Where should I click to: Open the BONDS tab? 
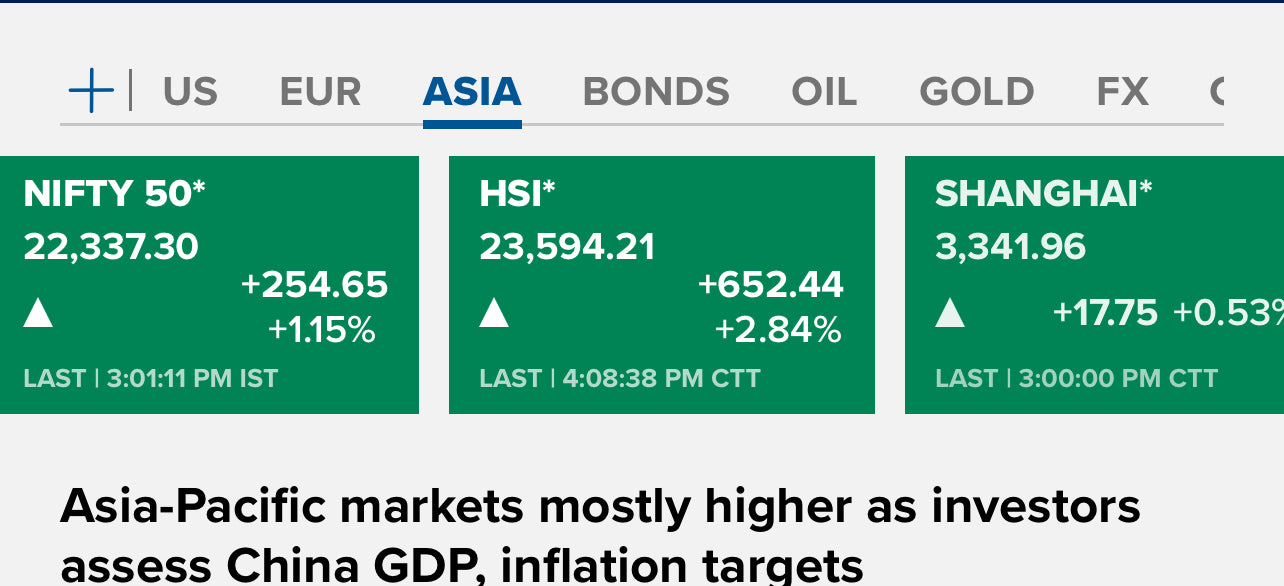click(x=656, y=92)
